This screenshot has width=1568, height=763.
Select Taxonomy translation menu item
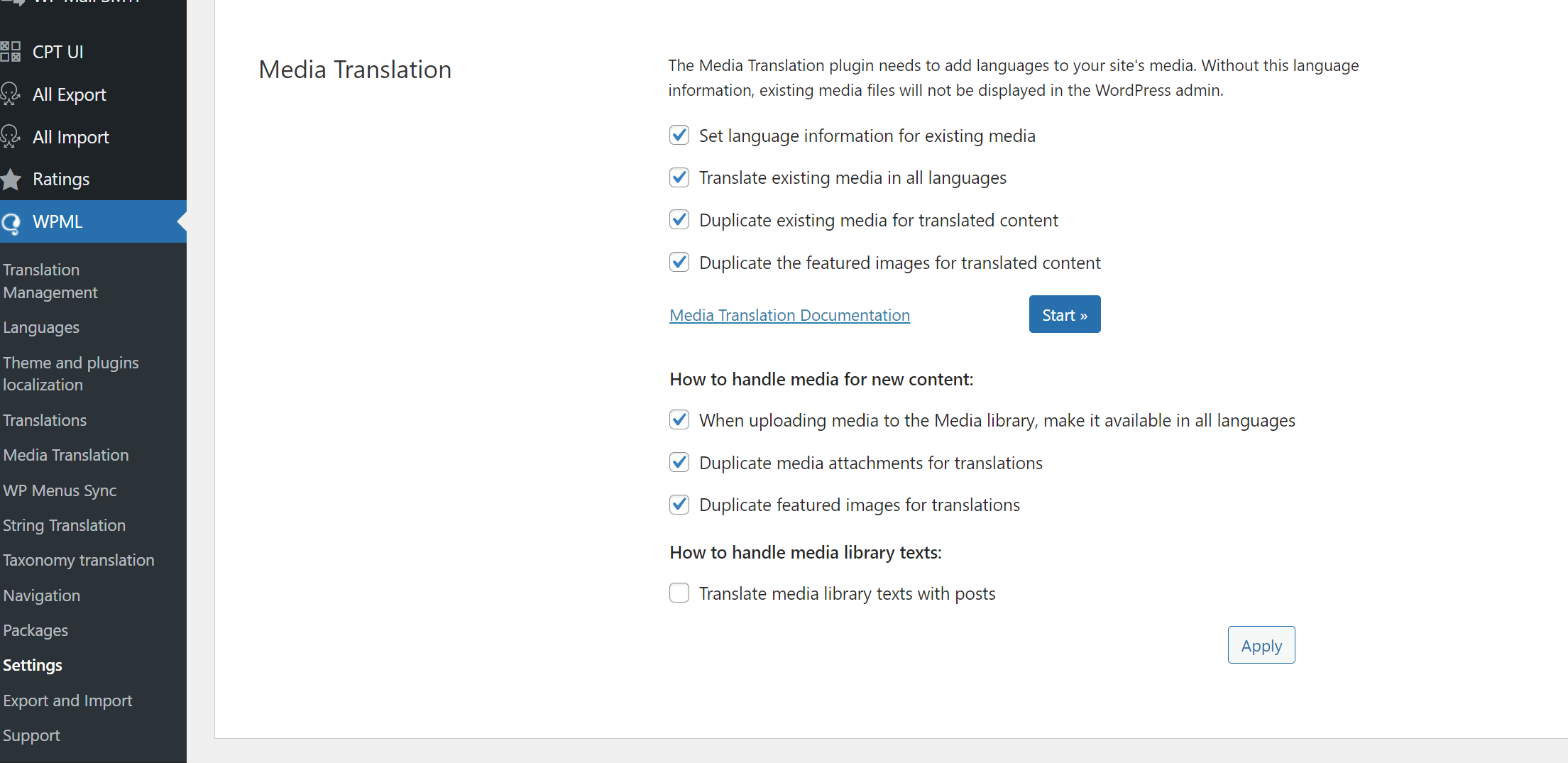[x=79, y=560]
